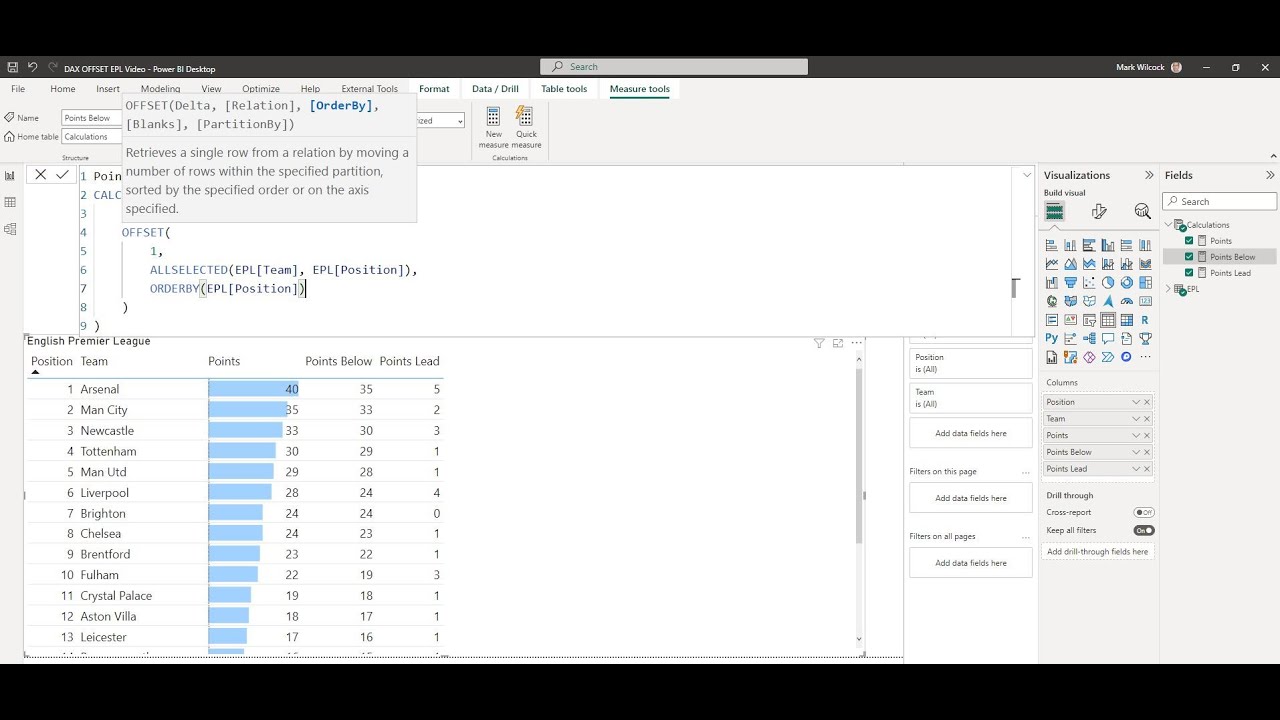
Task: Turn on the Cross-report toggle
Action: coord(1144,512)
